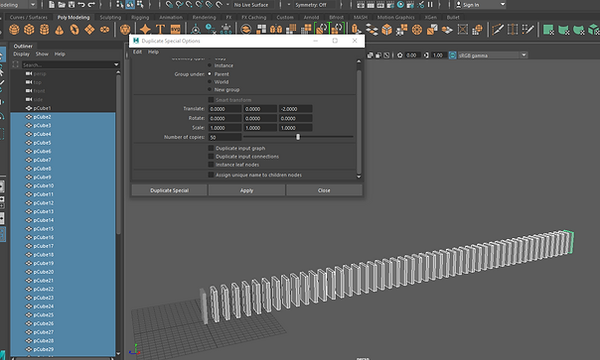Screen dimensions: 600x360
Task: Open the Outliner Show menu
Action: 42,54
